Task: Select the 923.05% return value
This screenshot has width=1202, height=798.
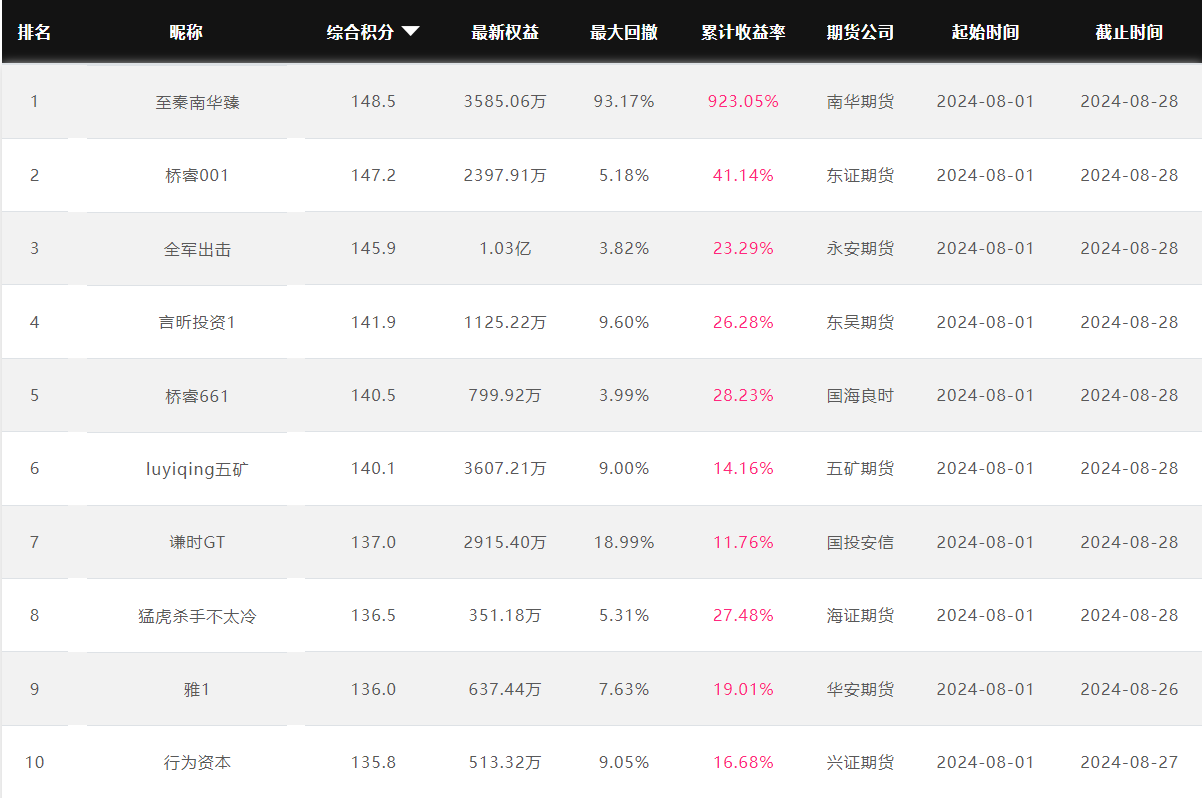Action: (x=743, y=101)
